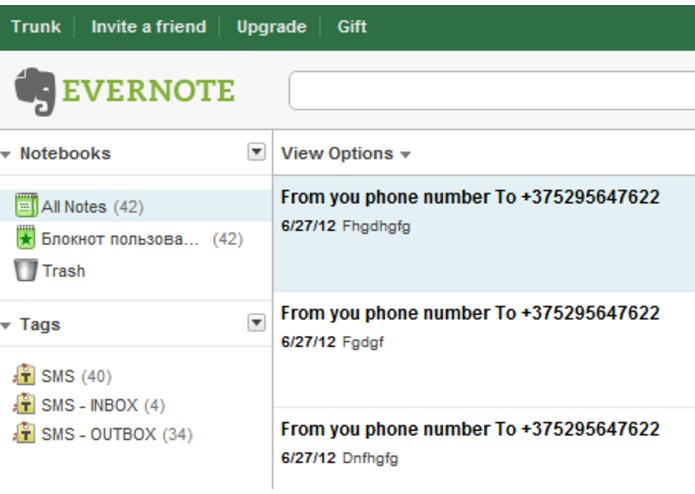The height and width of the screenshot is (494, 695).
Task: Open the note with snippet Dnfhgfg
Action: pyautogui.click(x=484, y=448)
